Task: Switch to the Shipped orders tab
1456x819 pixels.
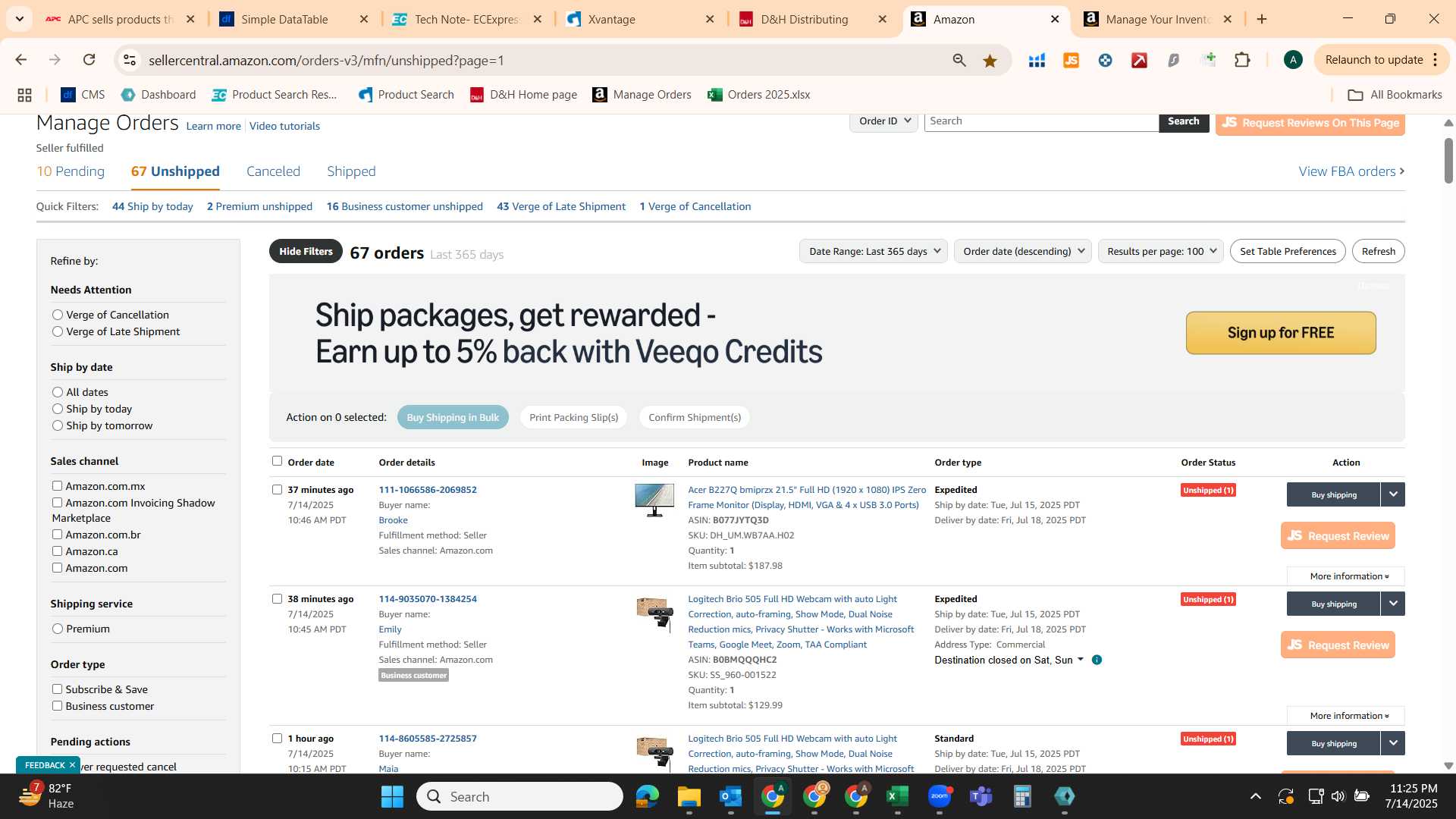Action: [351, 171]
